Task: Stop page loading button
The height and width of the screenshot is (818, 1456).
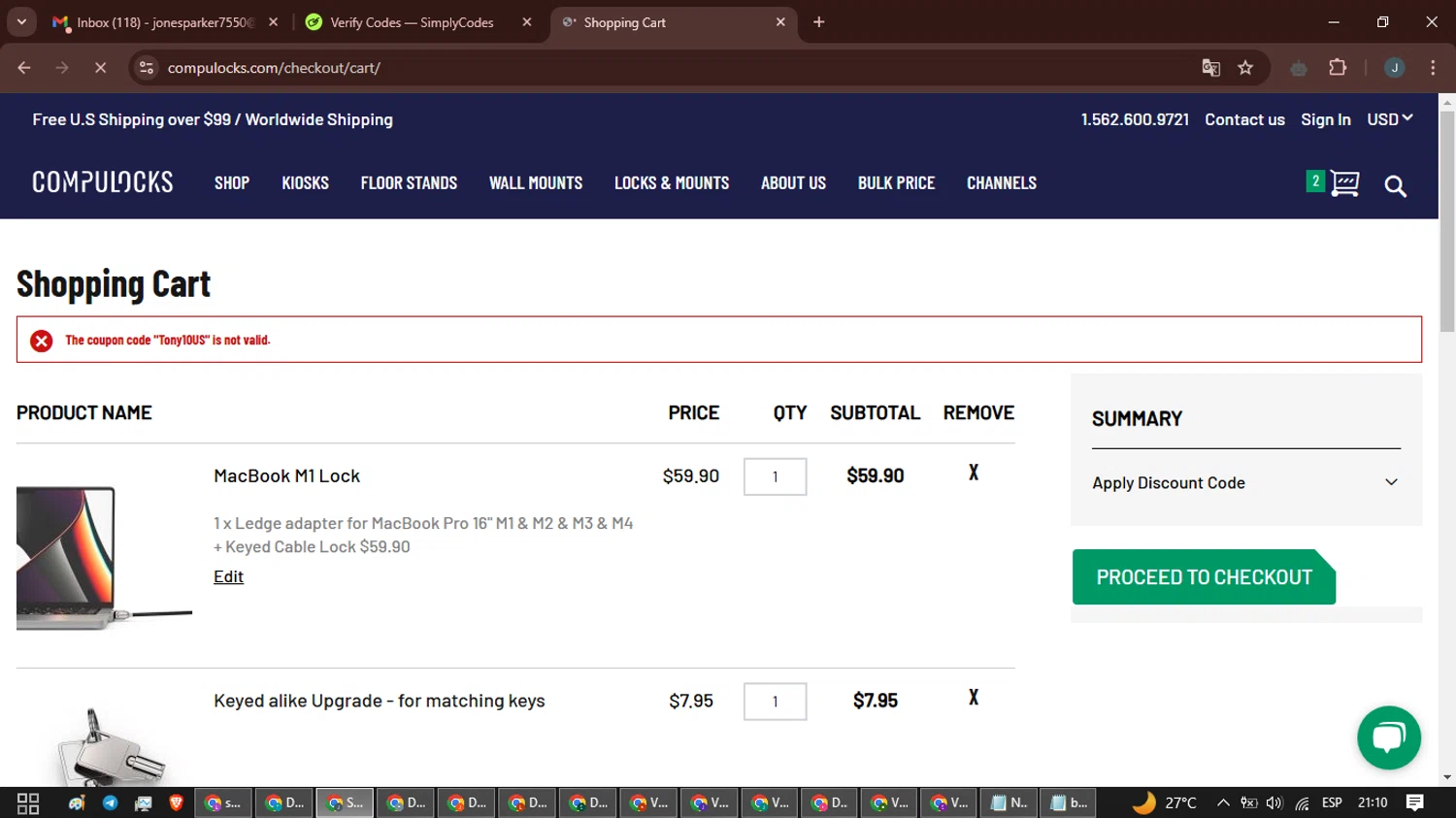Action: (100, 68)
